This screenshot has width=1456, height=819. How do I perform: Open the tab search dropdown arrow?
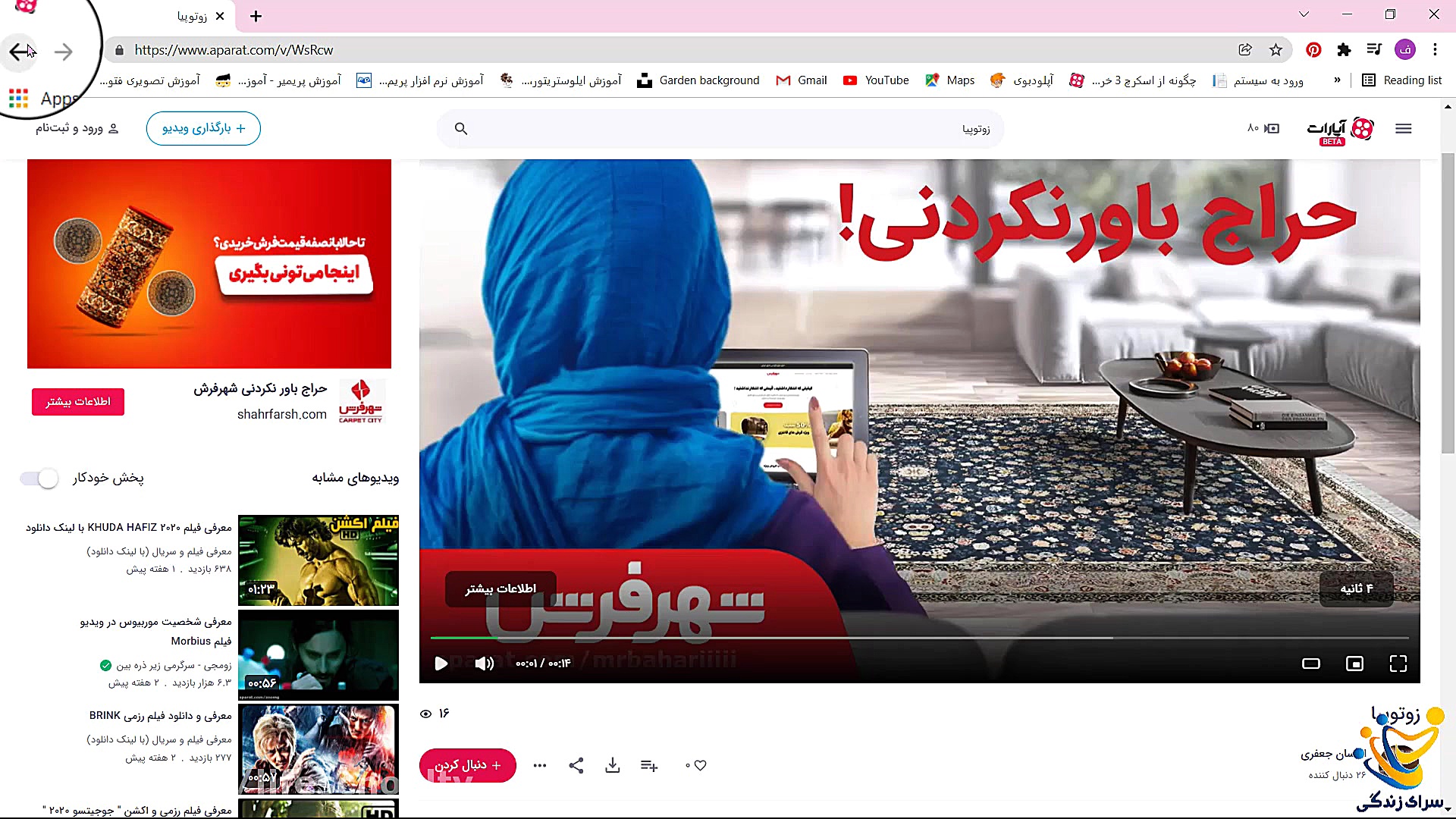[1304, 14]
